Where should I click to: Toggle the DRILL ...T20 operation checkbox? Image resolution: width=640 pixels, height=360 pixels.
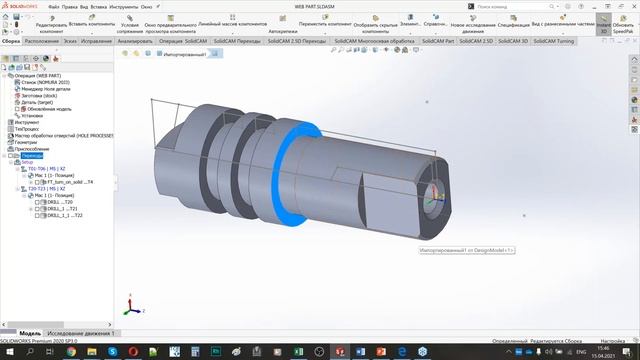pos(37,202)
